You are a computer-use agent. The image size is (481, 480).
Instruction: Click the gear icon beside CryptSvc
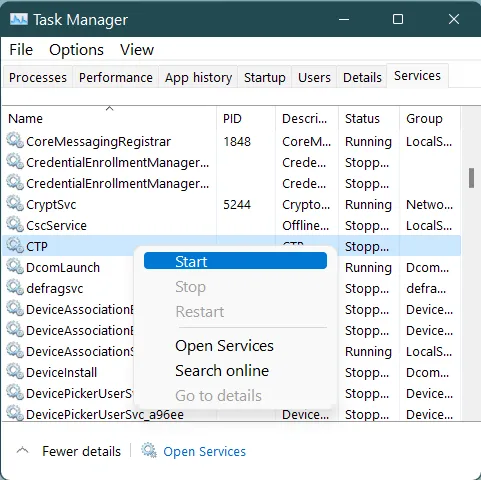[15, 204]
